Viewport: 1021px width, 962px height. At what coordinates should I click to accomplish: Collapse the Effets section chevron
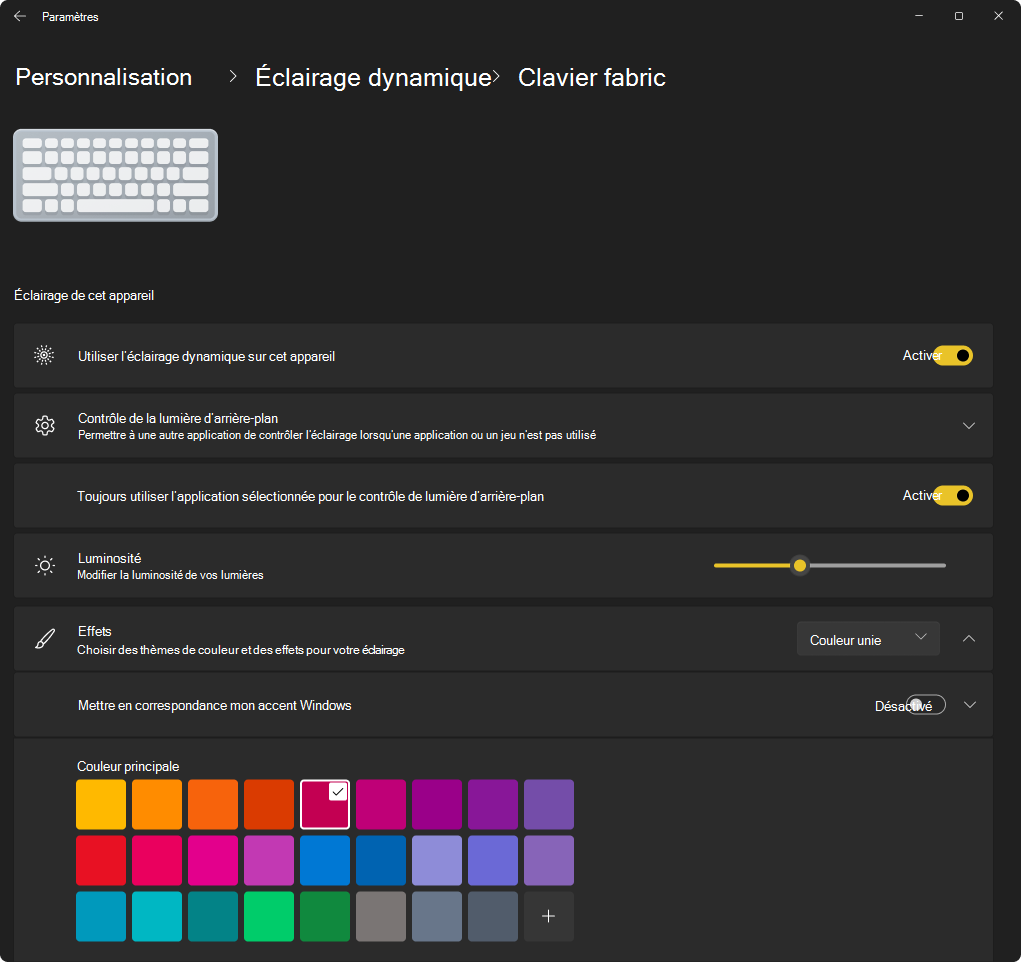(x=969, y=639)
